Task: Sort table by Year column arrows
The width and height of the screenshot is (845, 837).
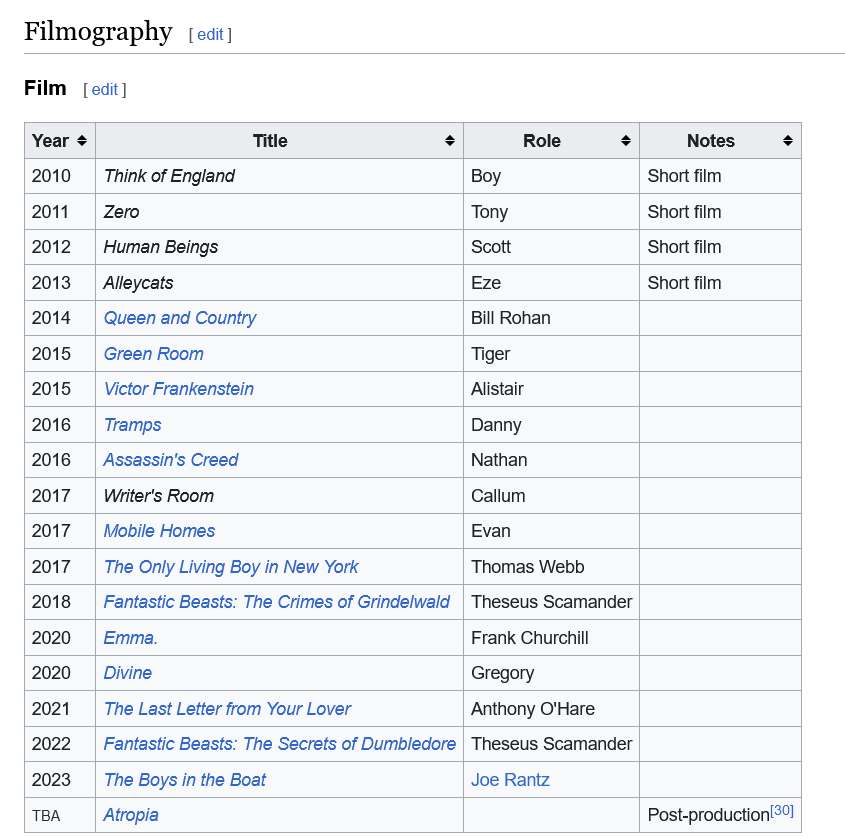Action: (82, 141)
